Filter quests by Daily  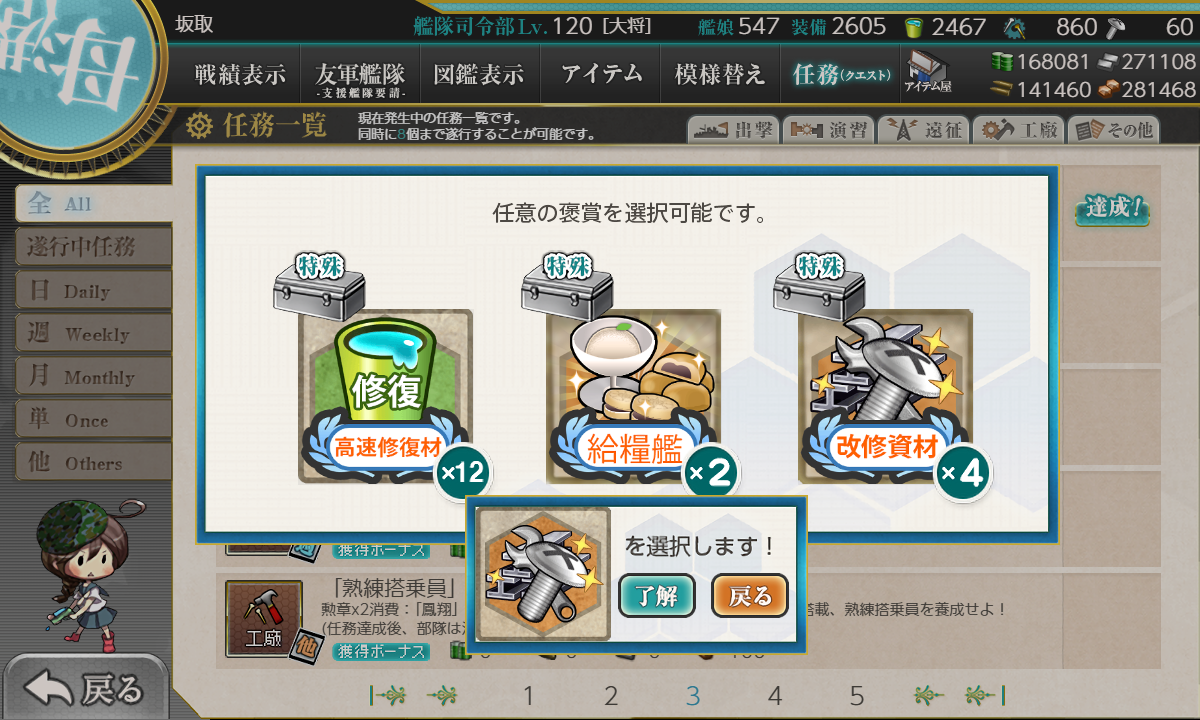(92, 291)
